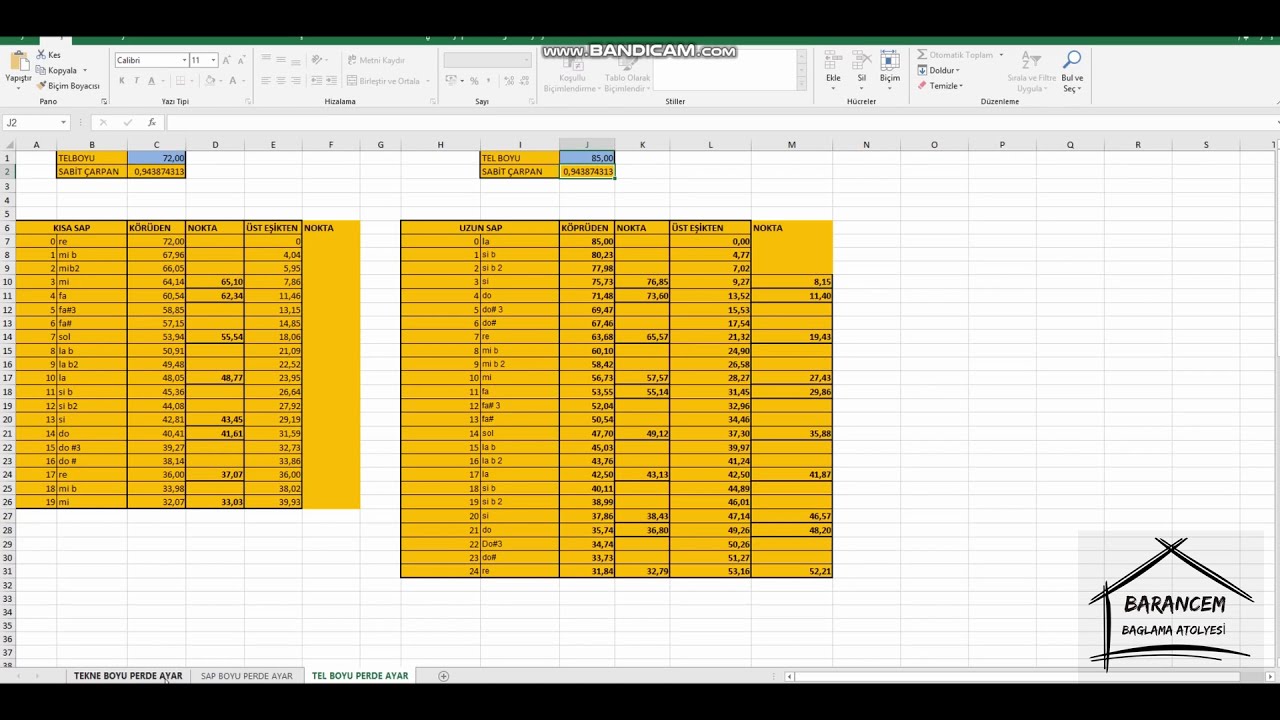Decrease font size with small A icon

(x=242, y=60)
